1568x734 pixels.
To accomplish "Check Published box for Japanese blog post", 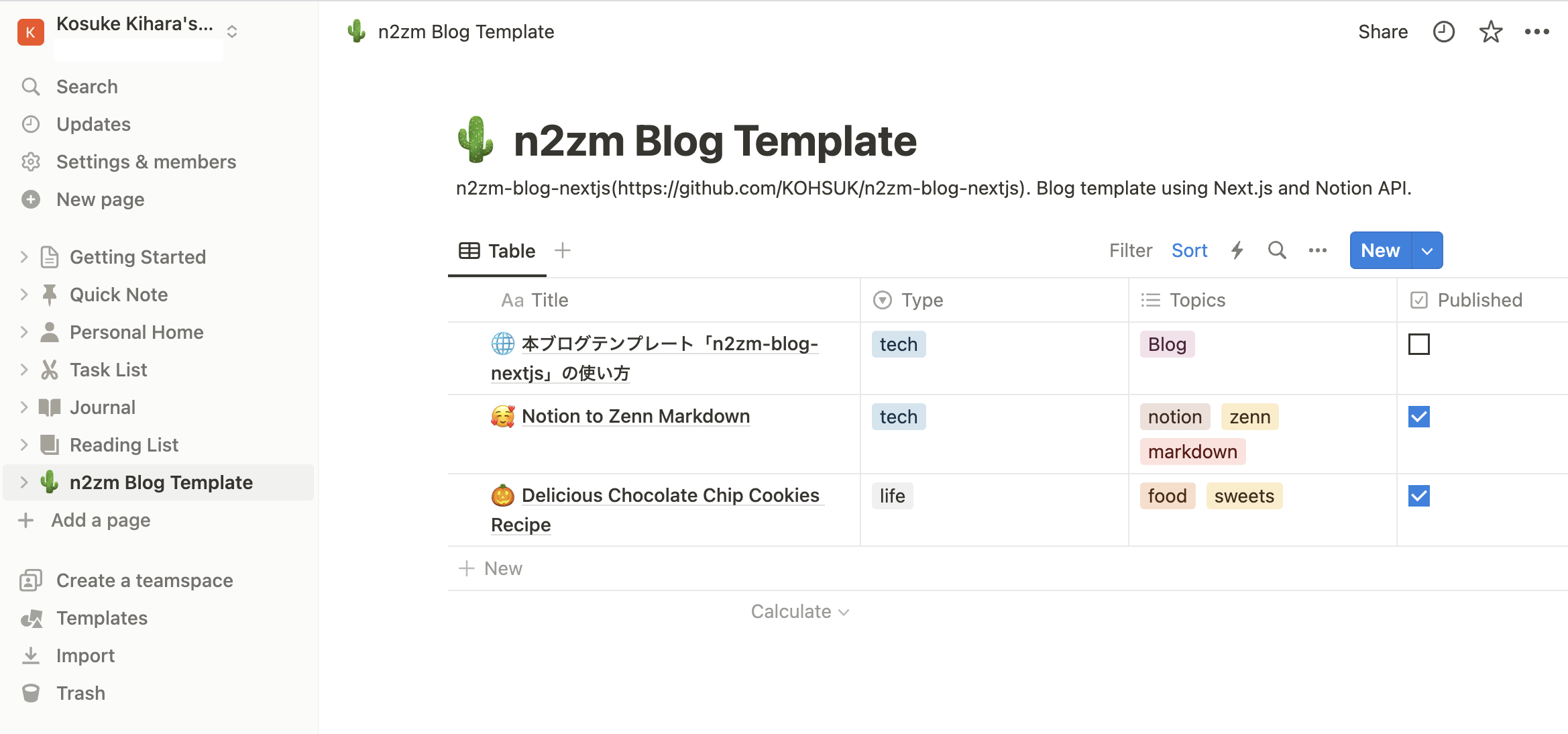I will [1418, 344].
